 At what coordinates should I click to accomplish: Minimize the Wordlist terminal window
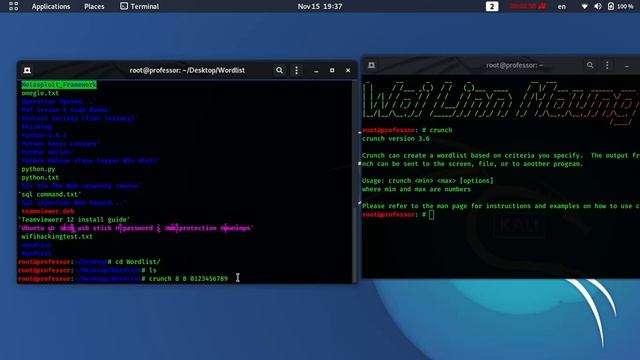[x=316, y=71]
